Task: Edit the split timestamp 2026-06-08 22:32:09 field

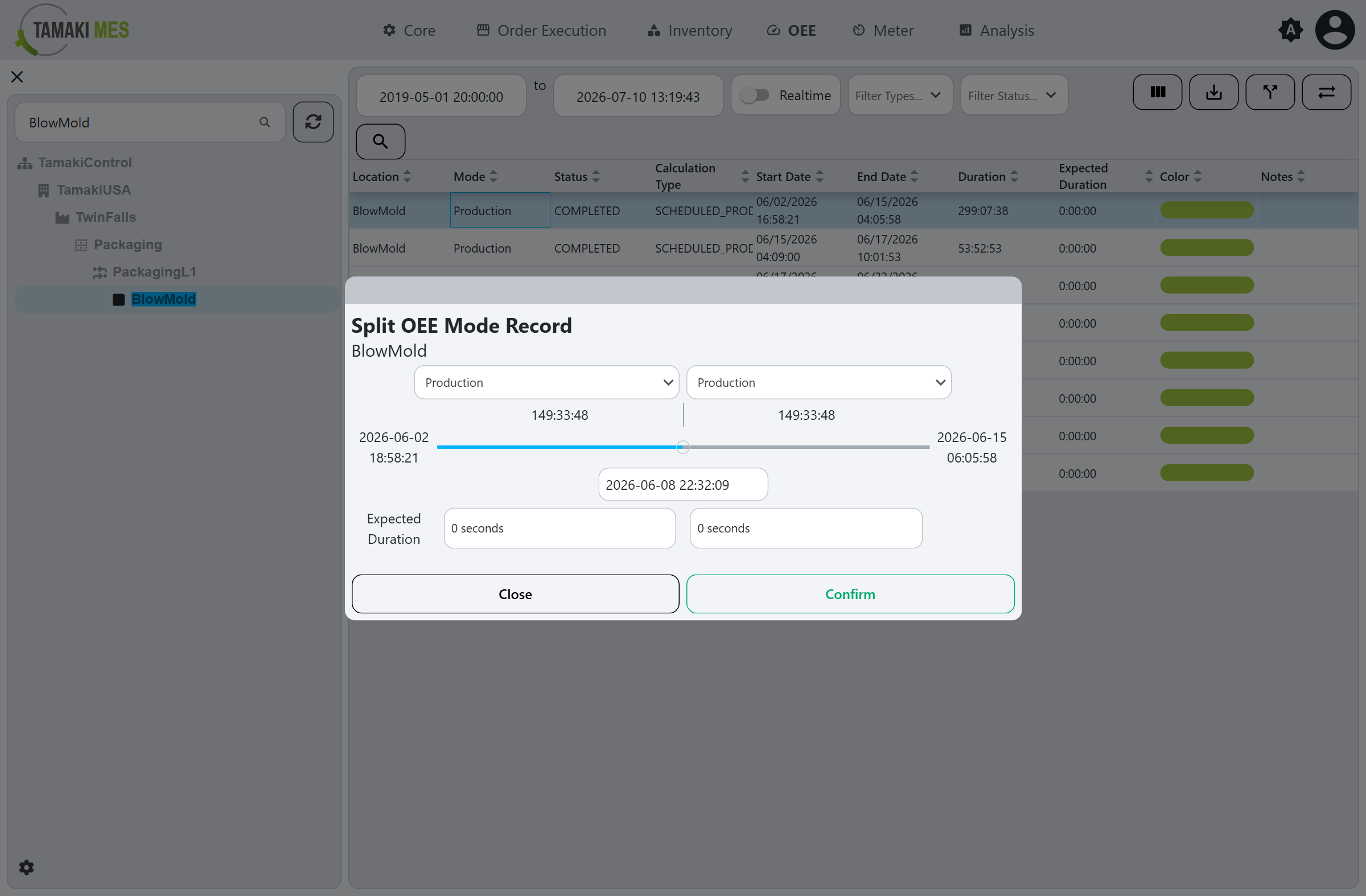Action: [x=683, y=485]
